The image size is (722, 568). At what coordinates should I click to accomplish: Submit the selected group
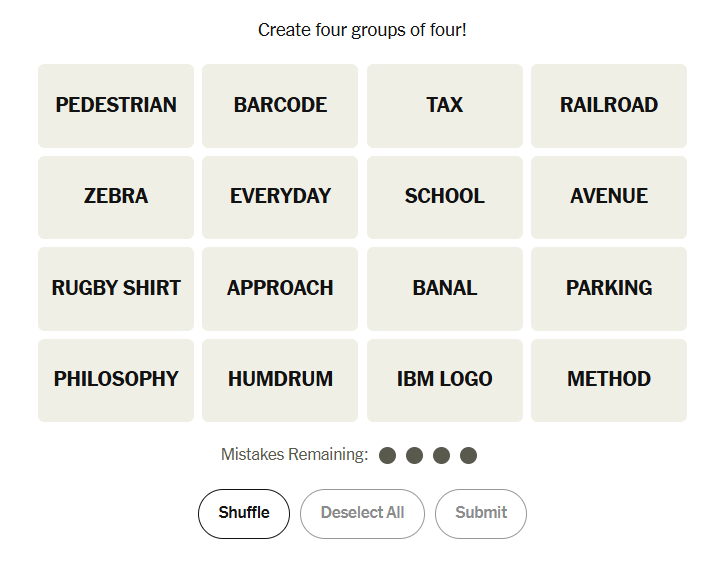[481, 513]
